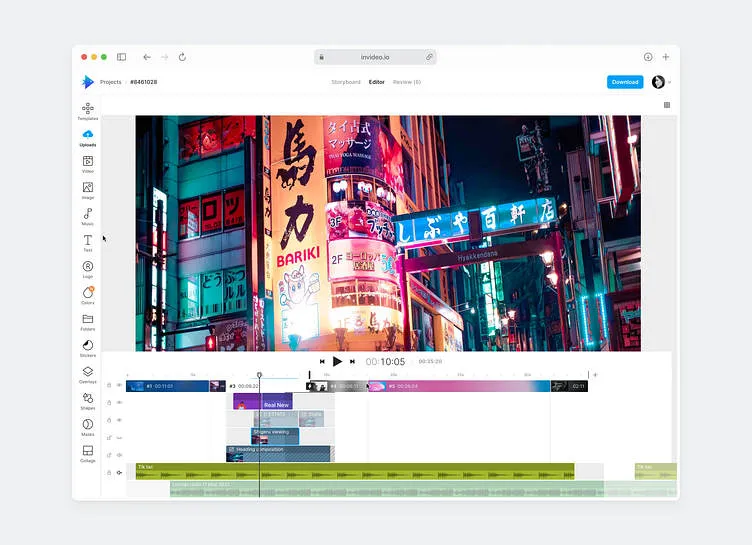Switch to the Storyboard tab
Screen dimensions: 752x545
tap(346, 82)
